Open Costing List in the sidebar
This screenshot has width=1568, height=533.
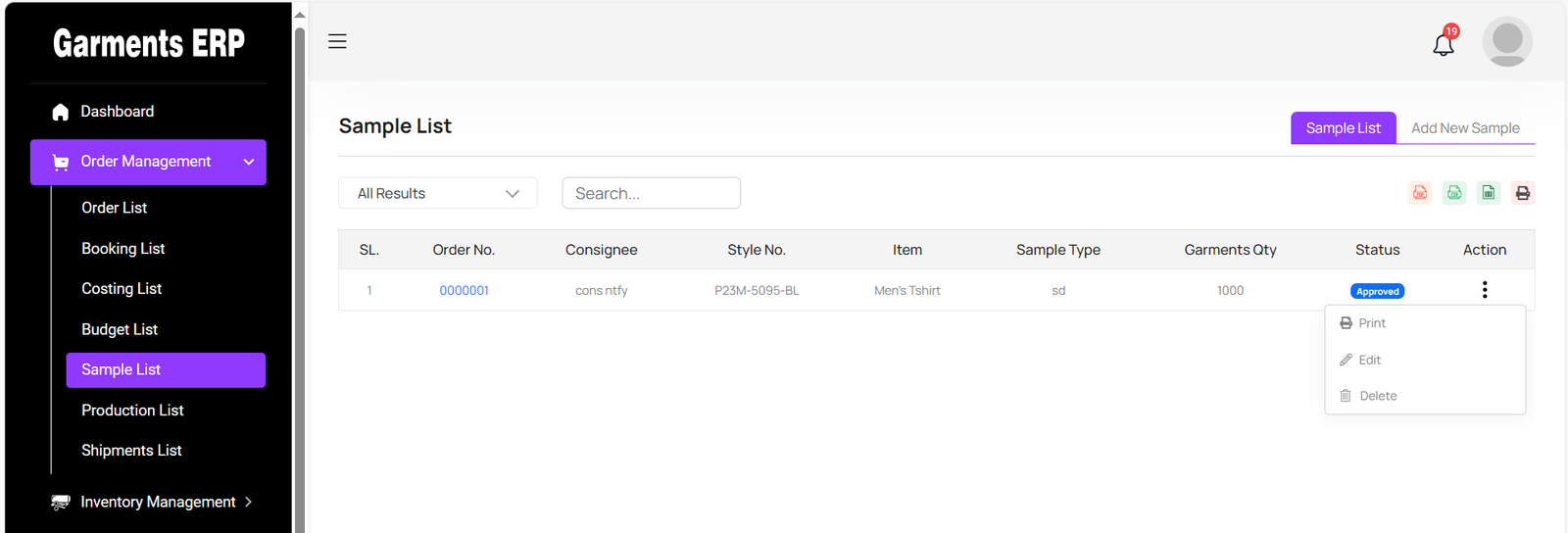122,289
